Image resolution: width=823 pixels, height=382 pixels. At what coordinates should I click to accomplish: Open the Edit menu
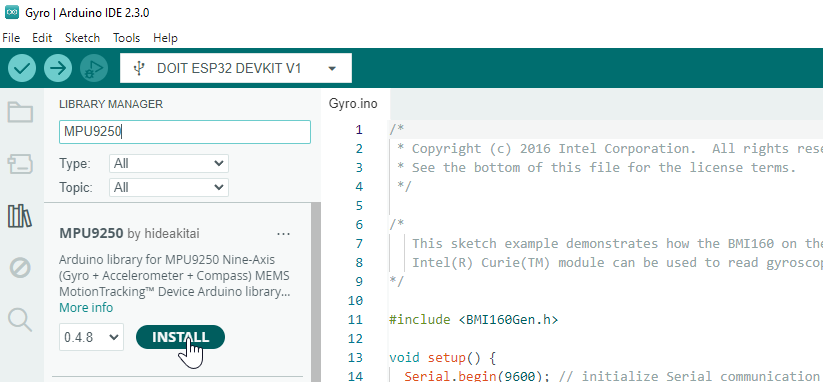tap(42, 38)
